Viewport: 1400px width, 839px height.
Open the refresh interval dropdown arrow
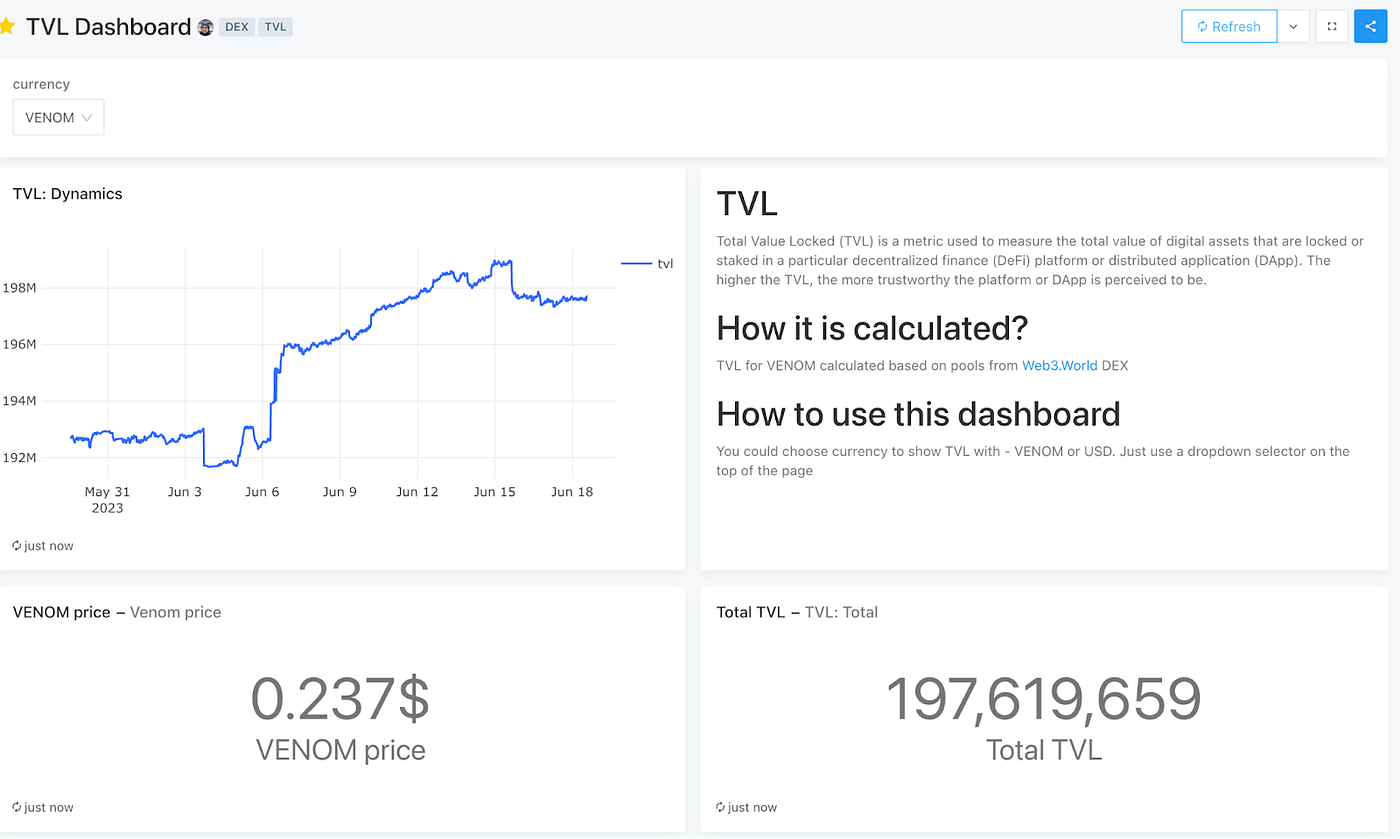tap(1293, 27)
